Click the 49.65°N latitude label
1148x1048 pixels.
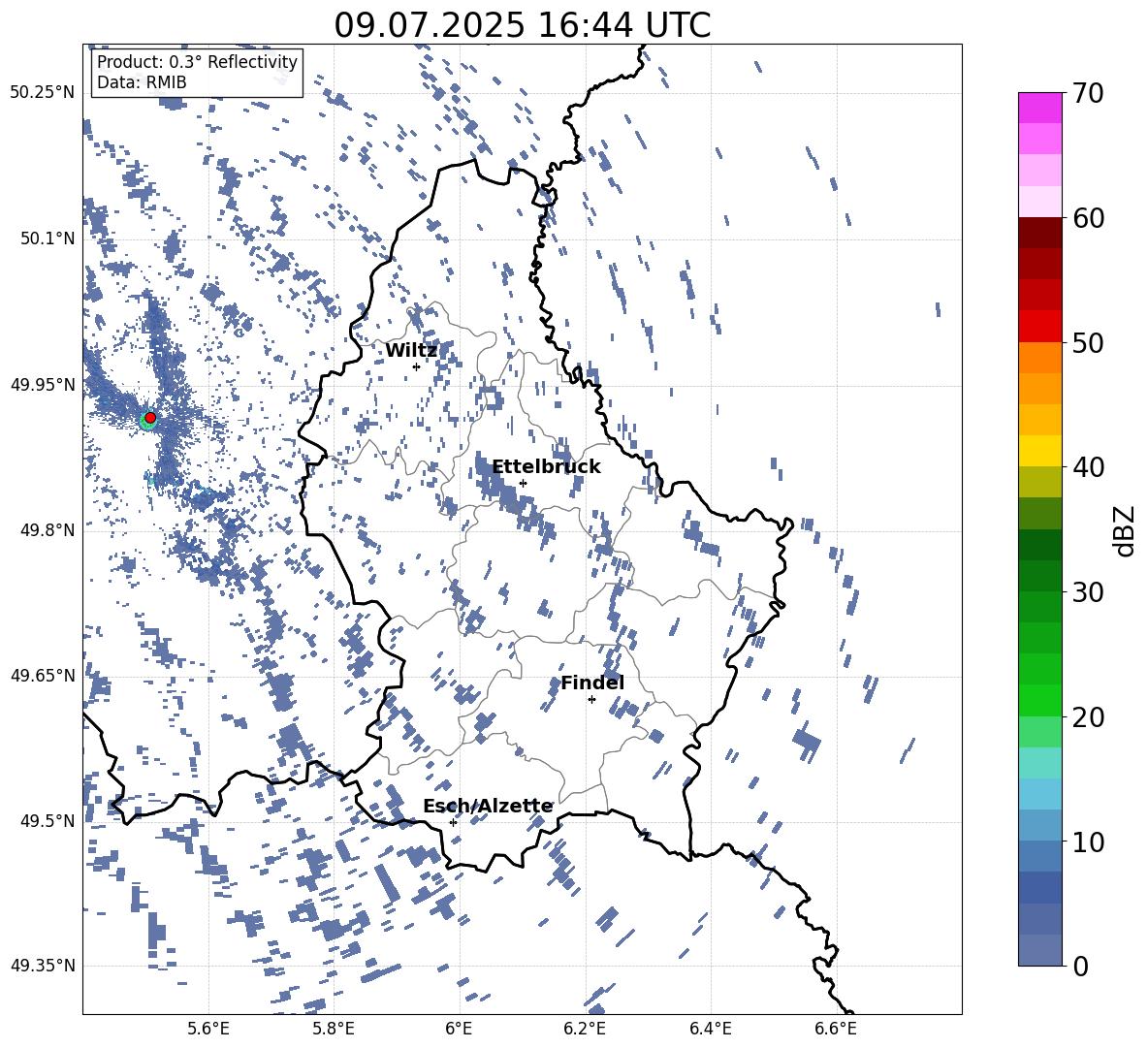(43, 675)
